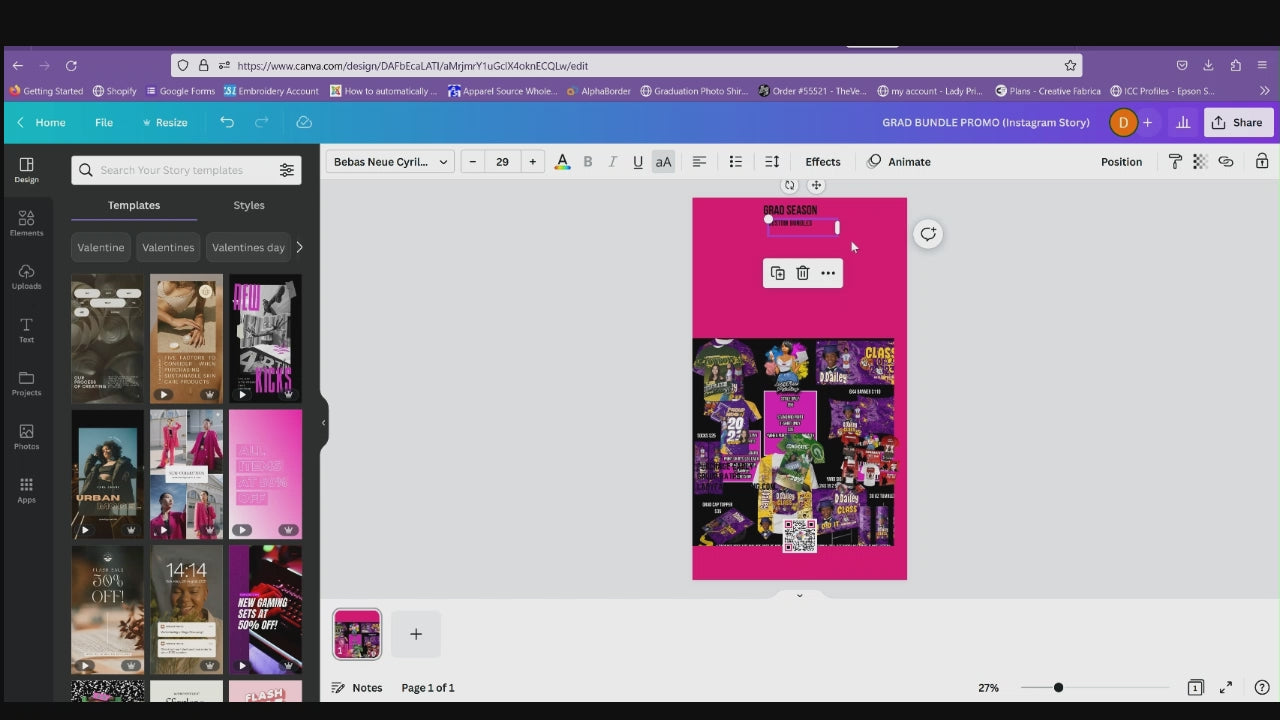This screenshot has height=720, width=1280.
Task: Toggle bold formatting
Action: pyautogui.click(x=588, y=162)
